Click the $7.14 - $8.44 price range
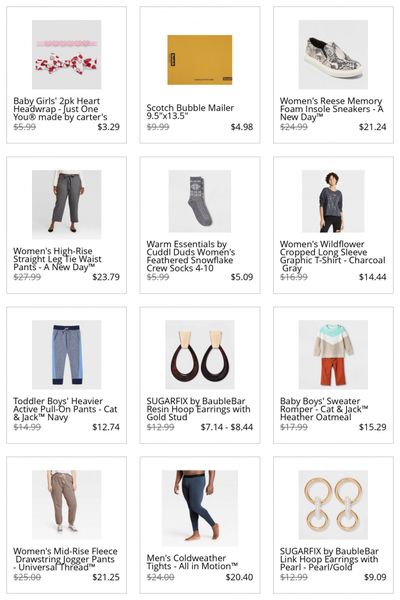The image size is (400, 600). 227,427
